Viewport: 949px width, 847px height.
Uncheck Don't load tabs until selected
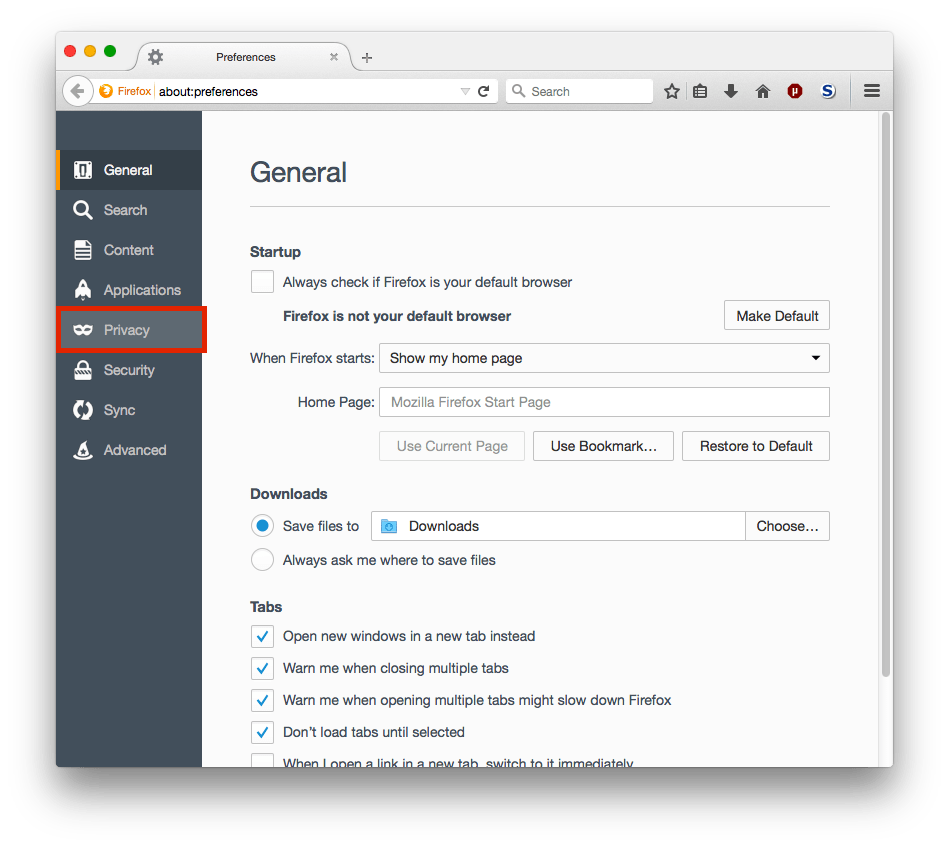coord(262,733)
